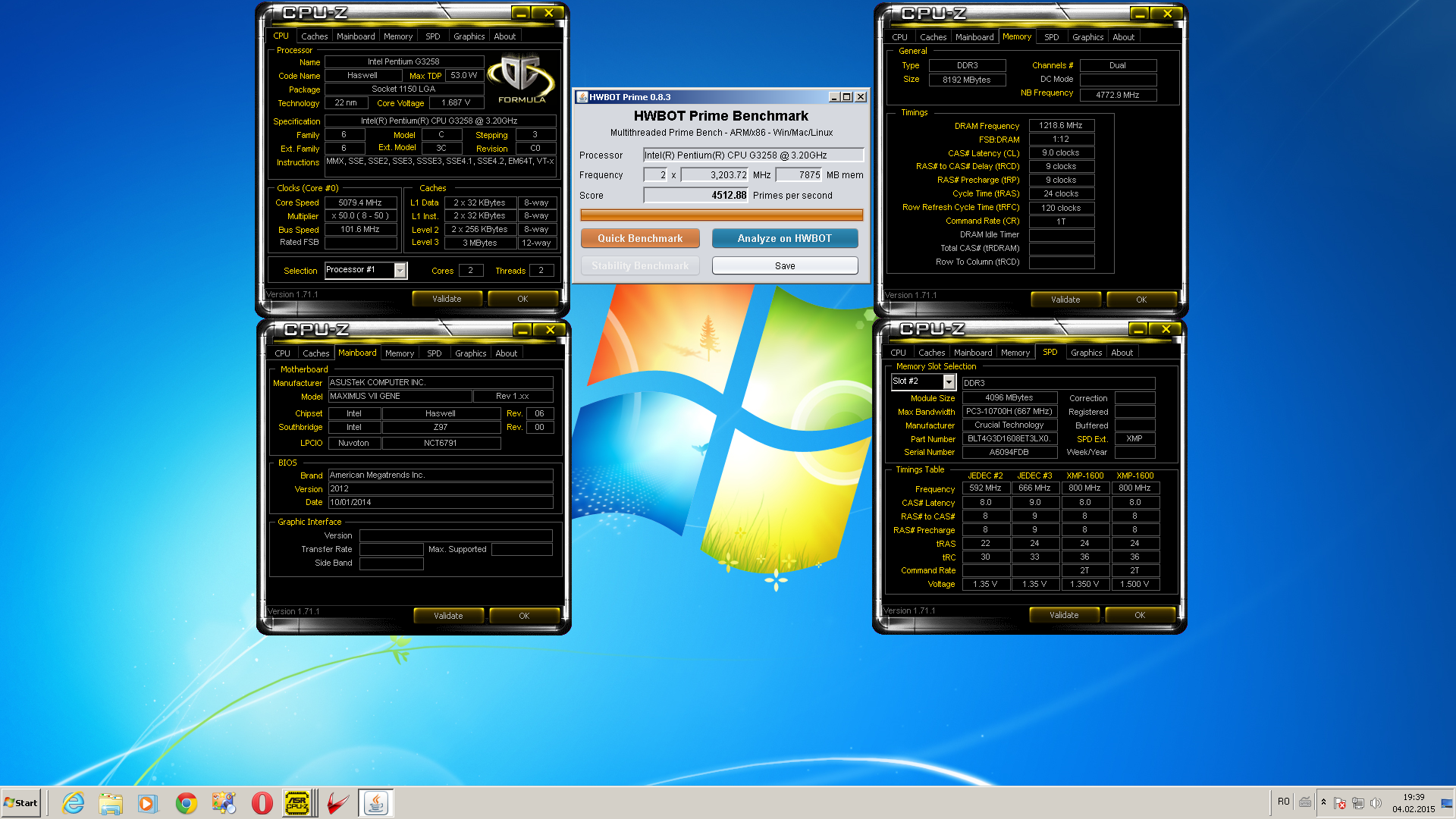Viewport: 1456px width, 819px height.
Task: Open Internet Explorer from the taskbar
Action: [73, 803]
